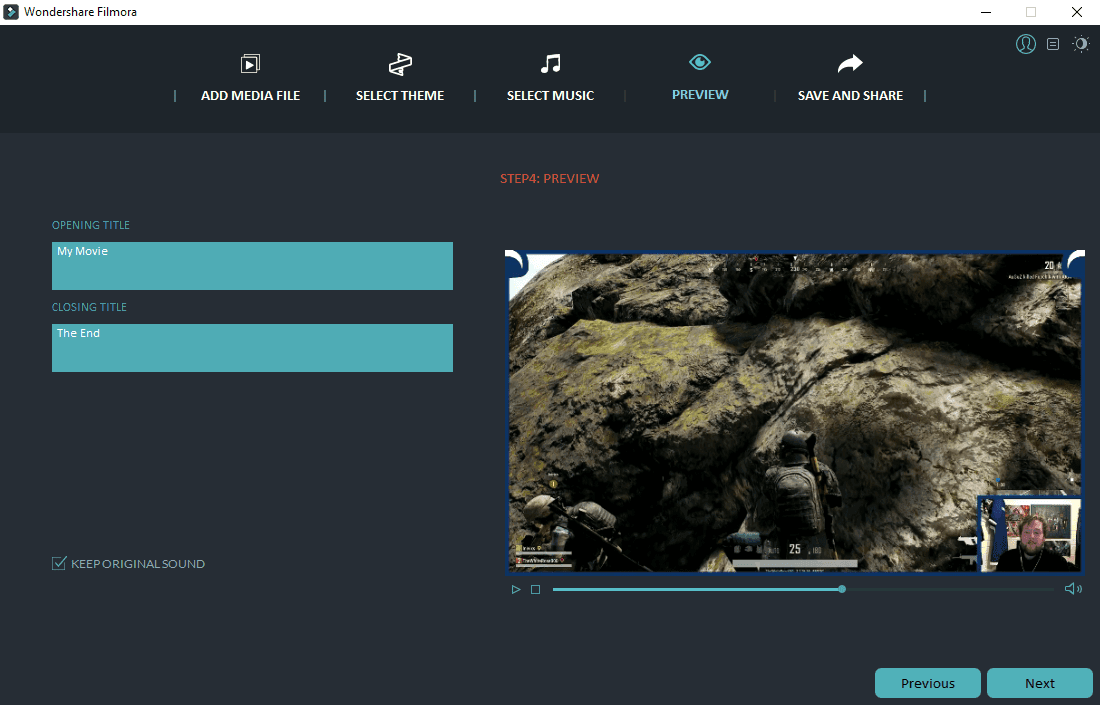The height and width of the screenshot is (705, 1100).
Task: Stop the preview playback
Action: (x=536, y=590)
